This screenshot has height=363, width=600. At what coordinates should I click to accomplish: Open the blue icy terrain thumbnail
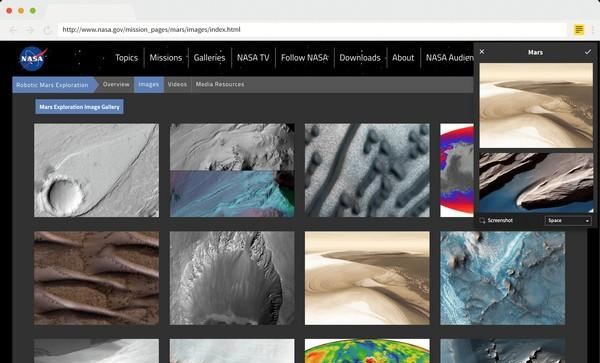coord(502,278)
